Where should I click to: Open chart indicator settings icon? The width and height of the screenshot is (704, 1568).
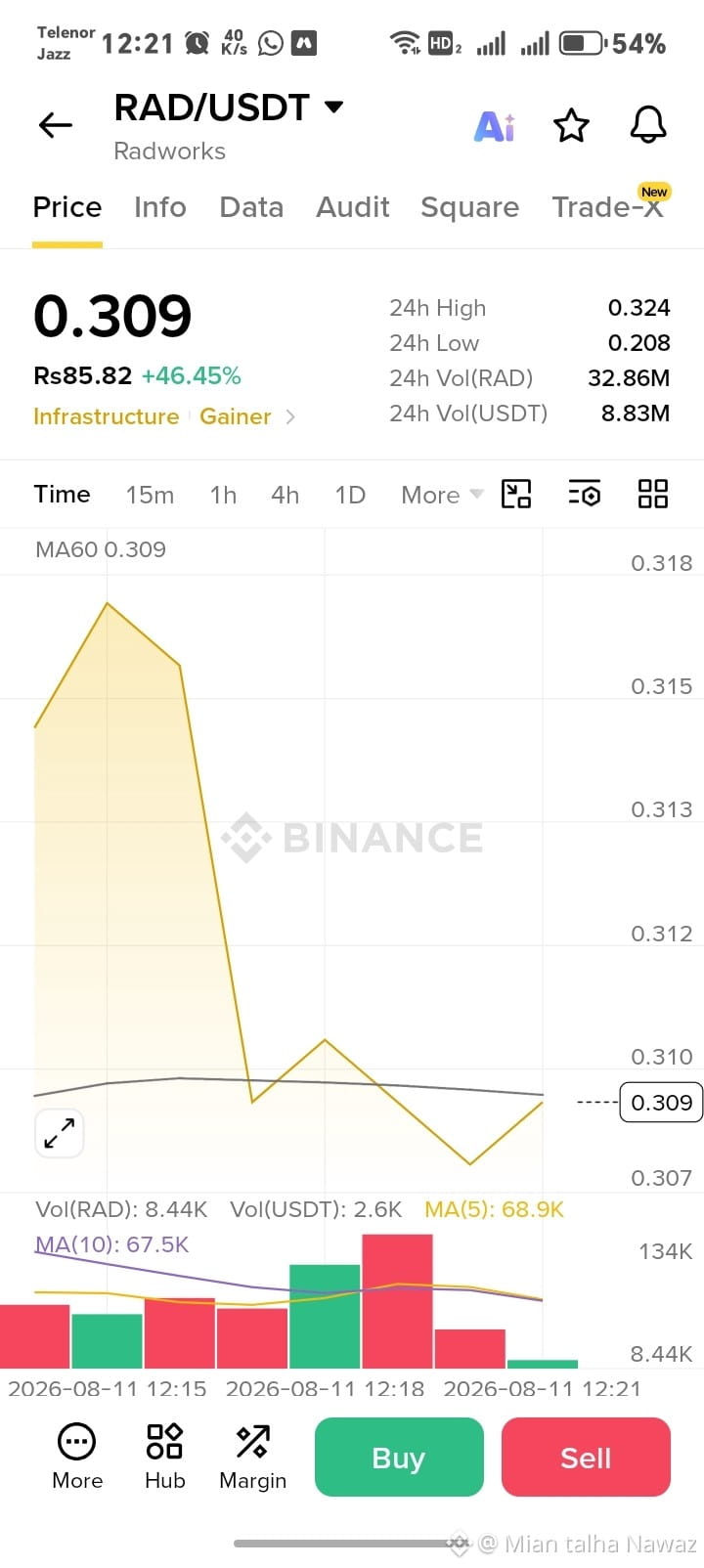pyautogui.click(x=585, y=494)
